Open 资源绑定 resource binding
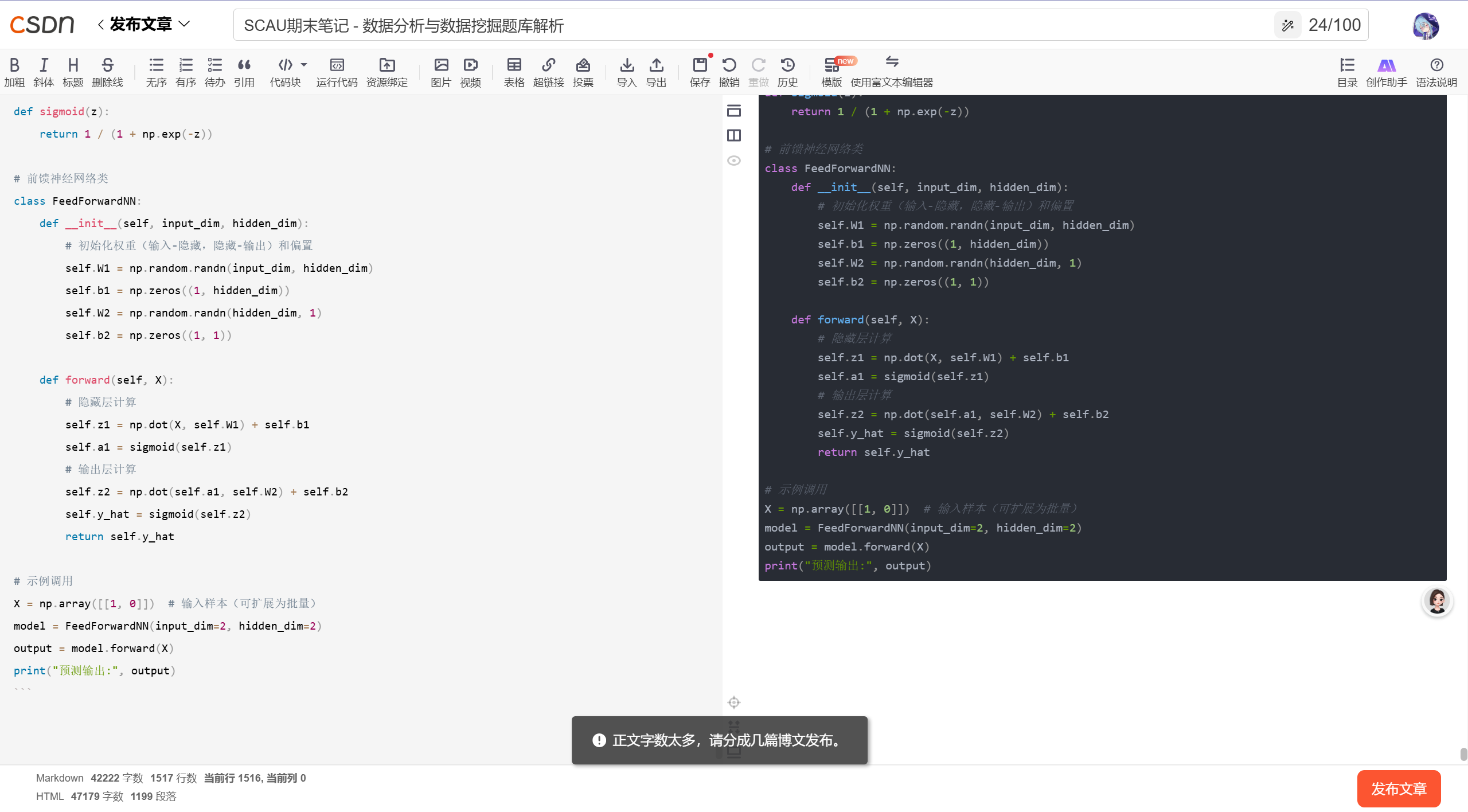This screenshot has height=812, width=1468. pos(387,72)
